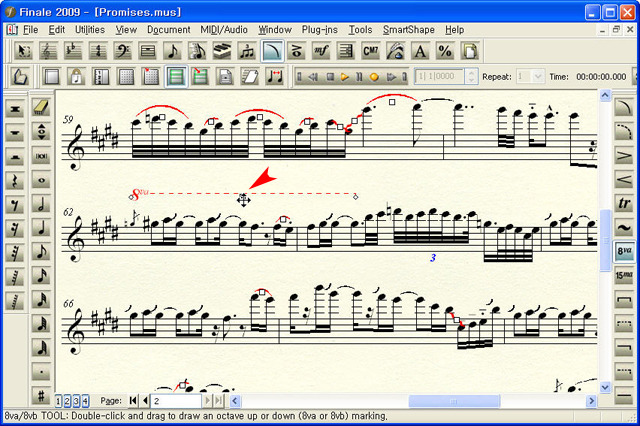Pick the Eraser in Simple Entry palette

[41, 108]
